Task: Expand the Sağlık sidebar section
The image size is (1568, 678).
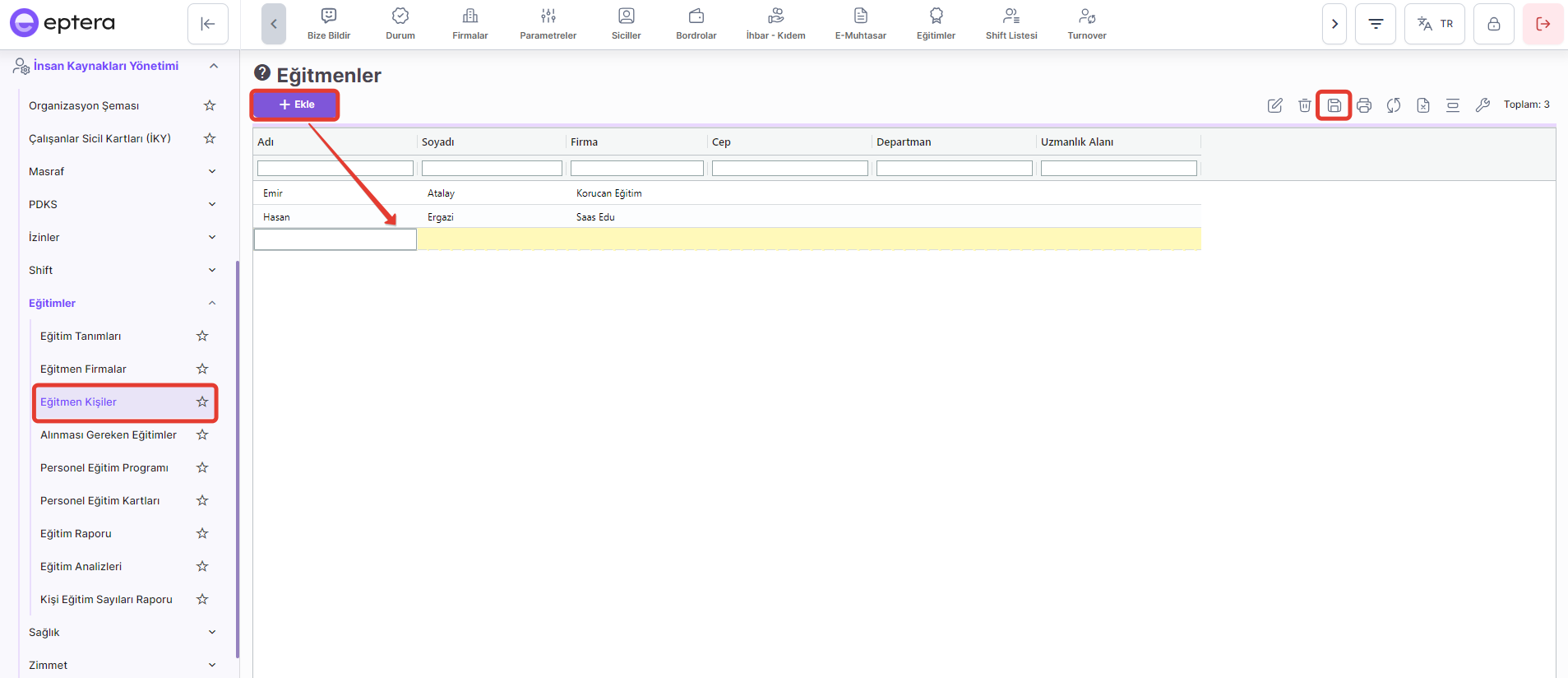Action: tap(212, 632)
